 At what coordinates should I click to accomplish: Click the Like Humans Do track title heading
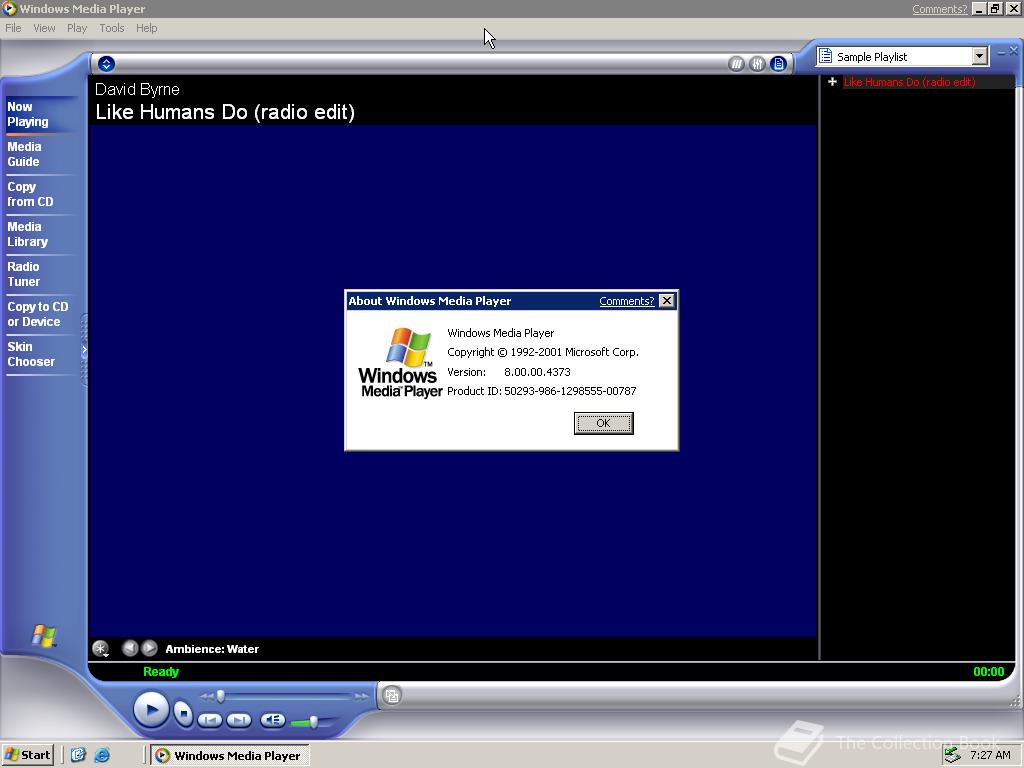(x=225, y=112)
